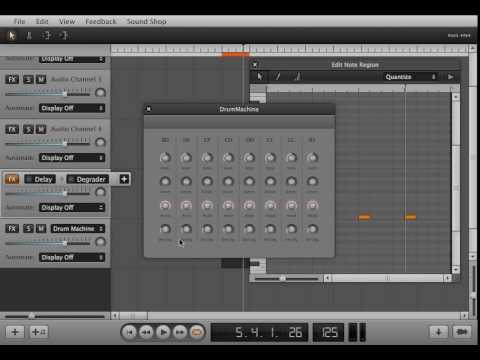This screenshot has height=360, width=480.
Task: Click pink-ringed knob in DrumMachine's leftmost column
Action: (165, 205)
